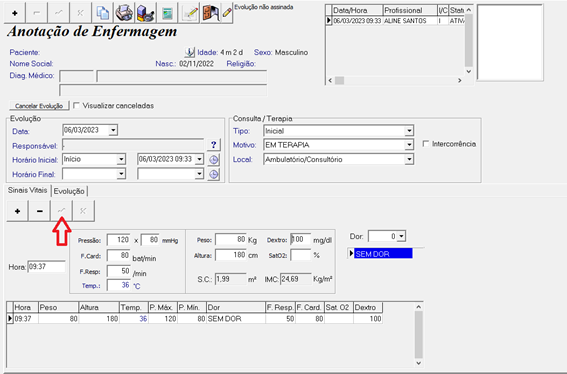Click the F.Card heart rate field
This screenshot has width=567, height=374.
coord(119,256)
